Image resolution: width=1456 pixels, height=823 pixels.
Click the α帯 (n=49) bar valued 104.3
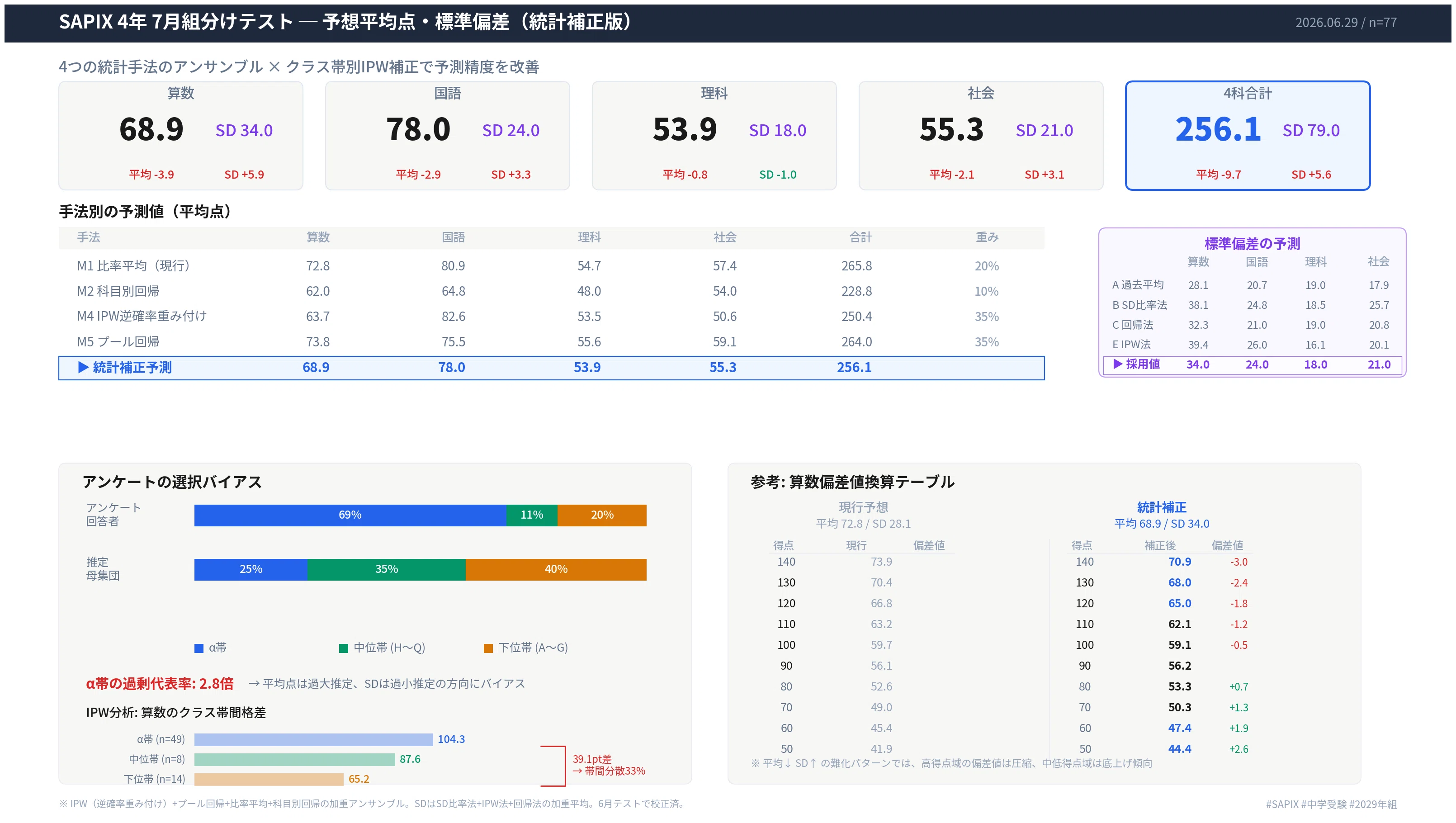[x=314, y=739]
